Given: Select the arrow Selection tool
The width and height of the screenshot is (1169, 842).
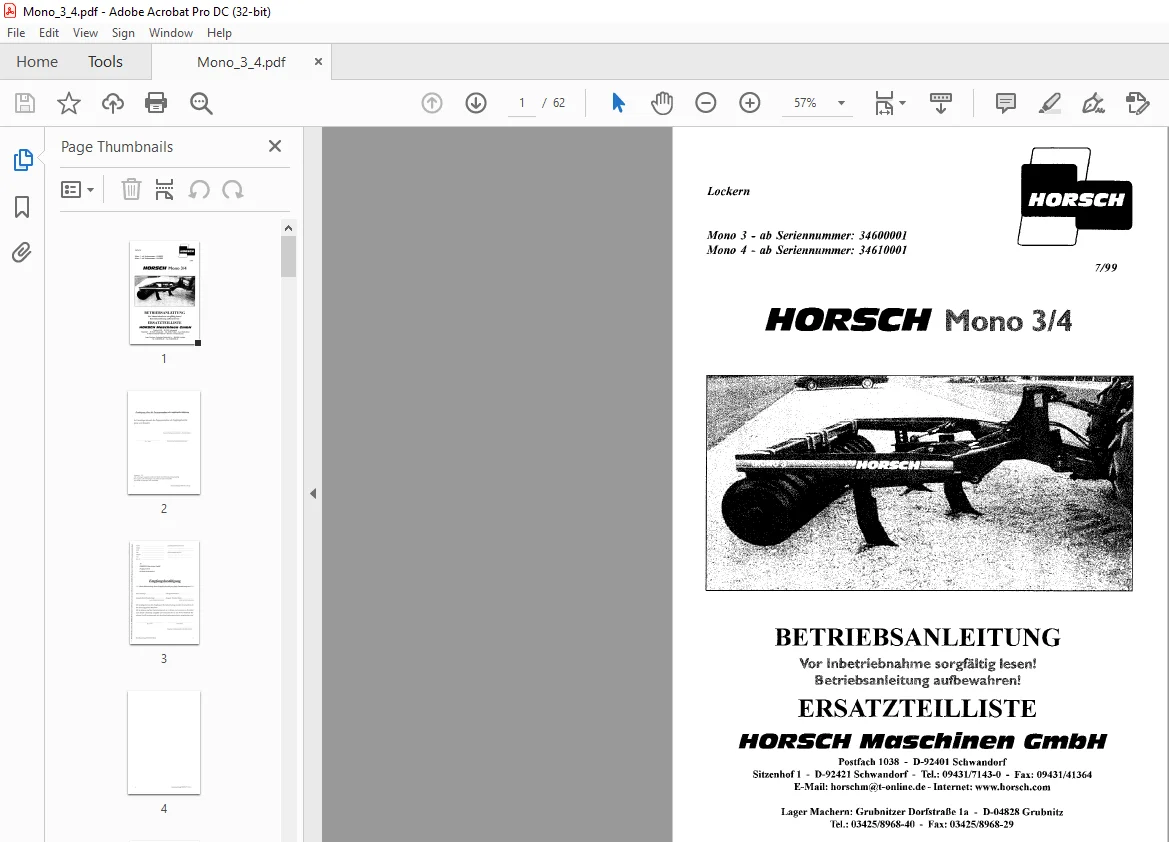Looking at the screenshot, I should point(618,103).
